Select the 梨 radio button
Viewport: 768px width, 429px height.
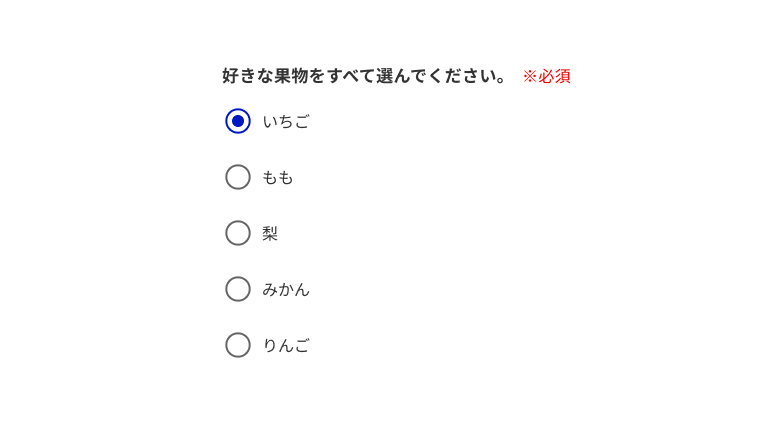[238, 233]
